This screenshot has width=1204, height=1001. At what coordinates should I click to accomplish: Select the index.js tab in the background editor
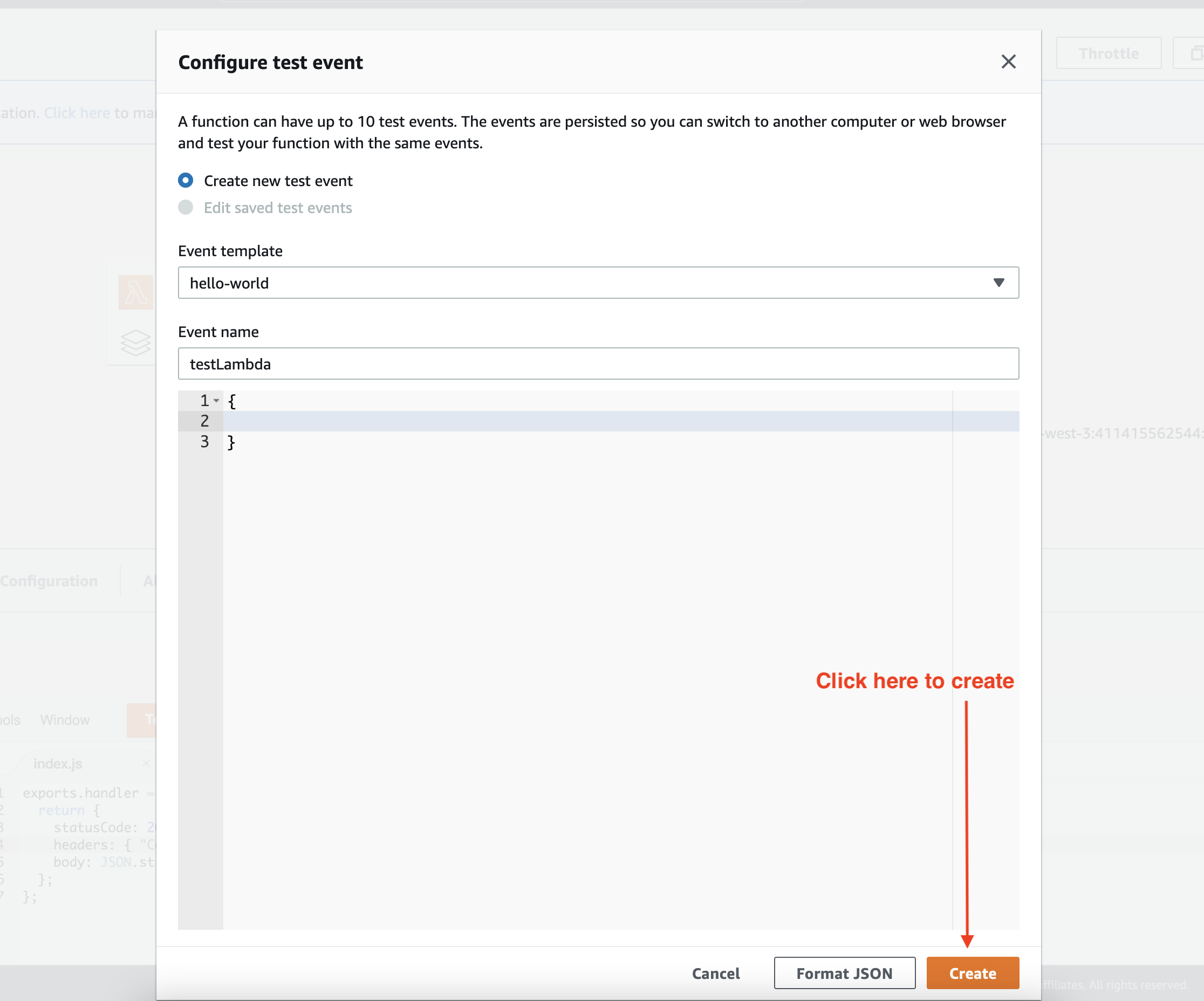tap(57, 764)
